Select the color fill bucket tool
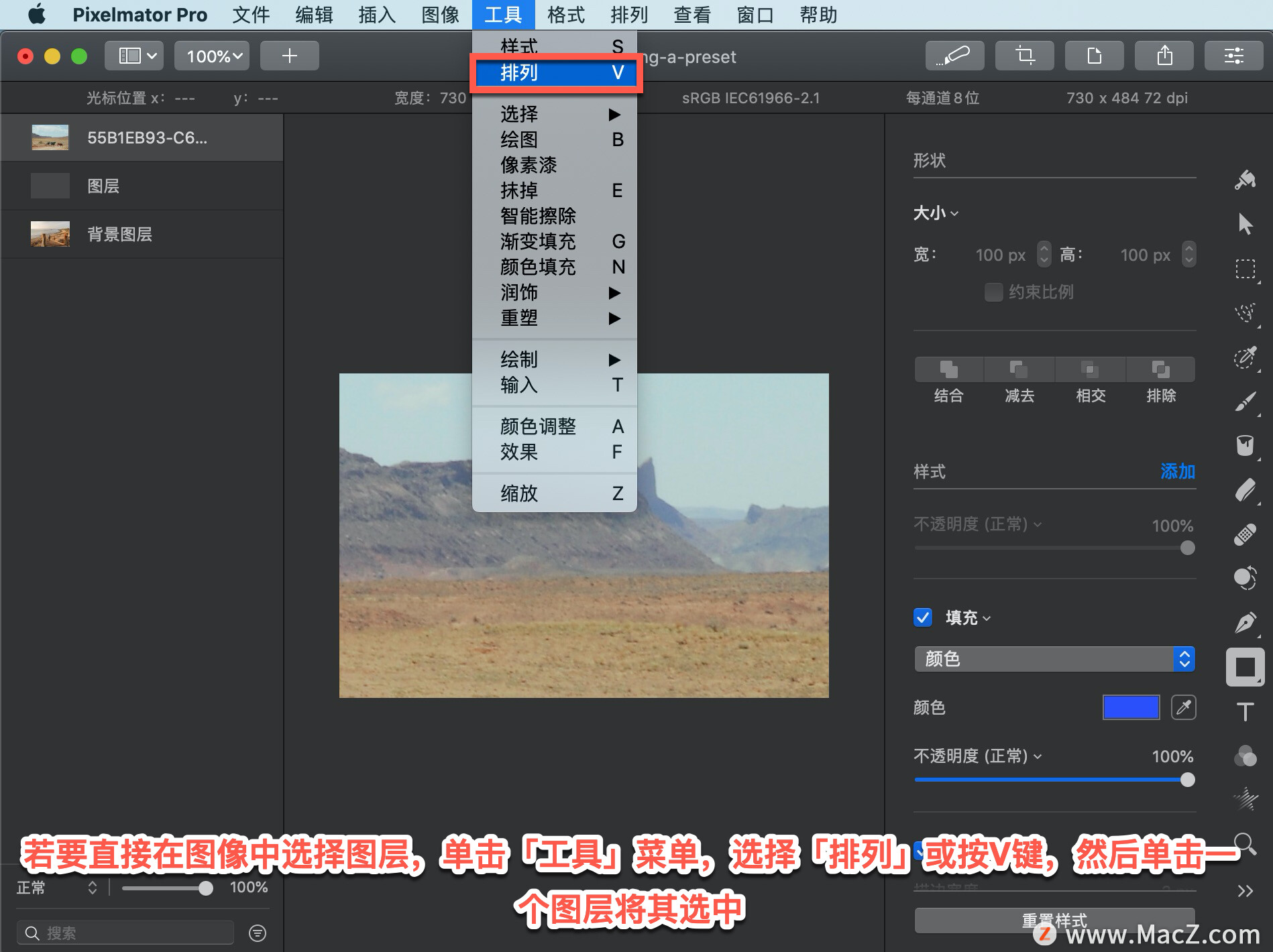 pyautogui.click(x=1246, y=445)
